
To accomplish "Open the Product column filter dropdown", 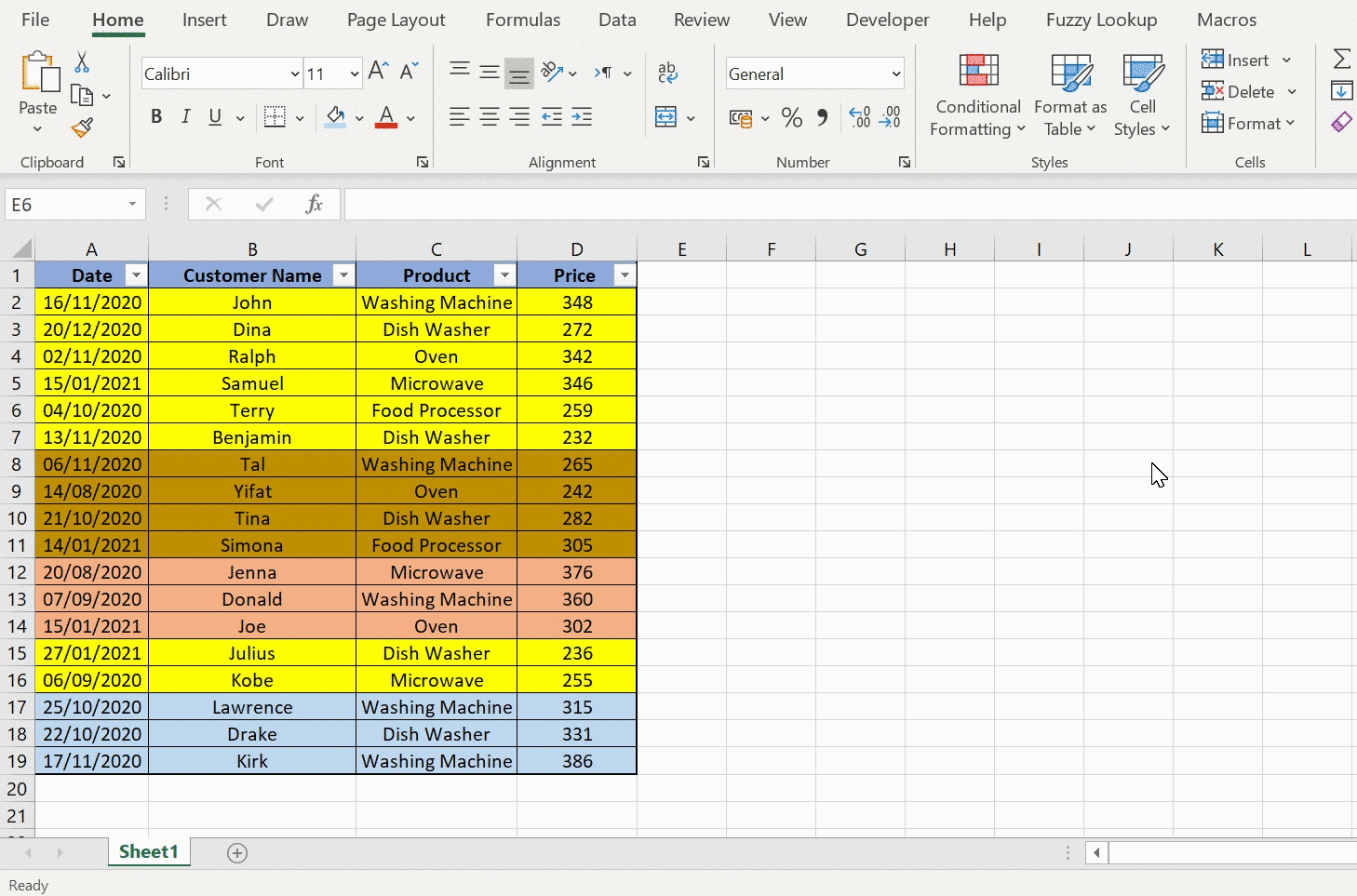I will (x=504, y=275).
